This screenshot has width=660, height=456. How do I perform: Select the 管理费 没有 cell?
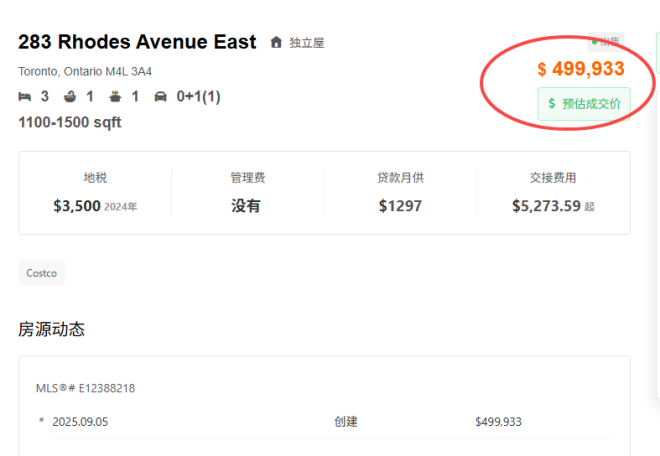tap(247, 193)
